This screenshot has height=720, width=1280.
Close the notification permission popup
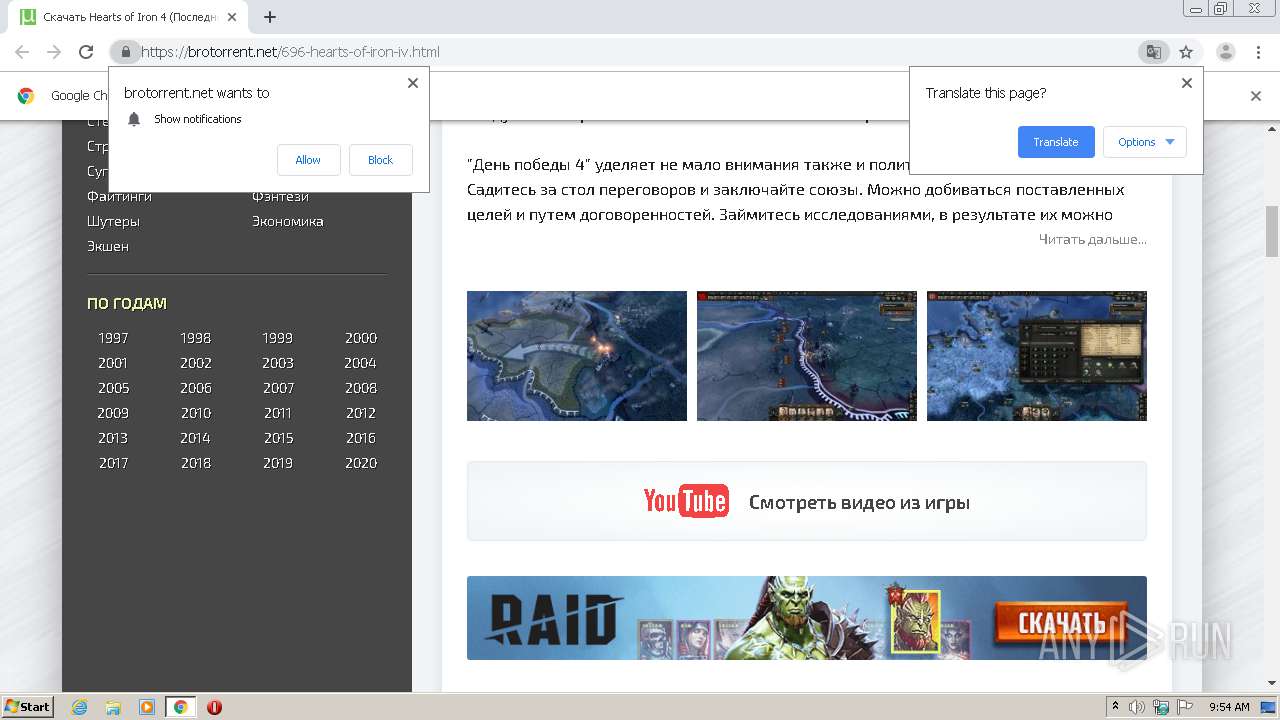point(412,83)
